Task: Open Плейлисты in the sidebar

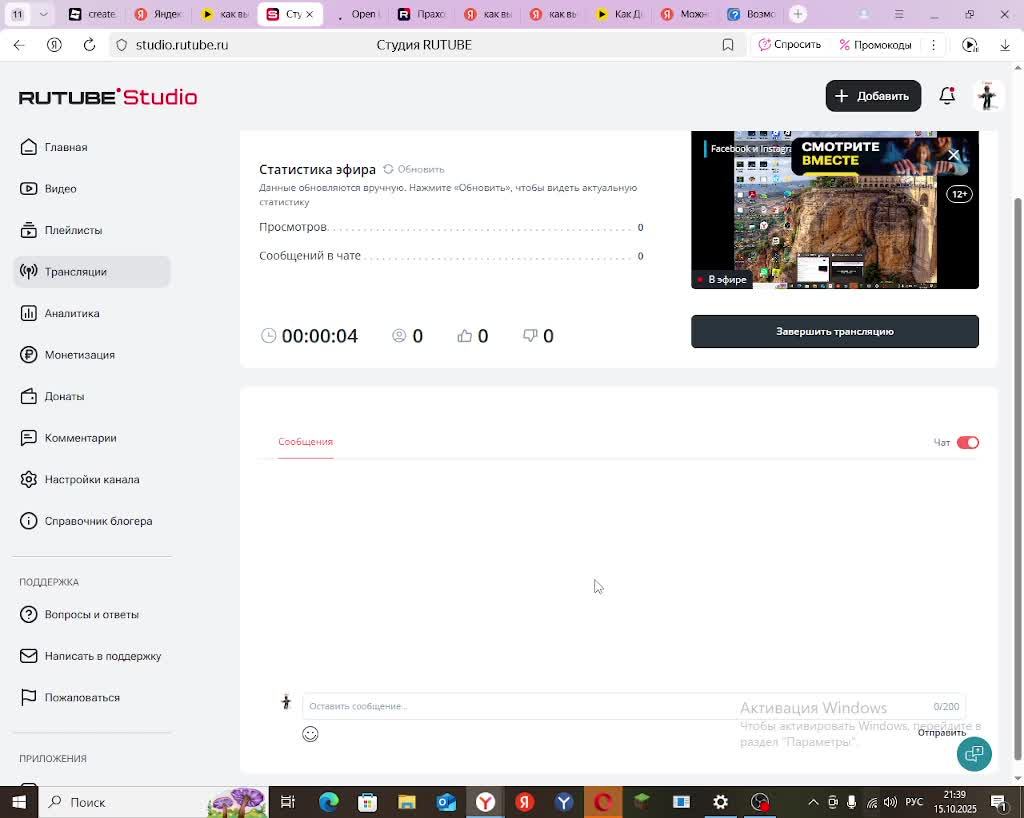Action: (x=61, y=230)
